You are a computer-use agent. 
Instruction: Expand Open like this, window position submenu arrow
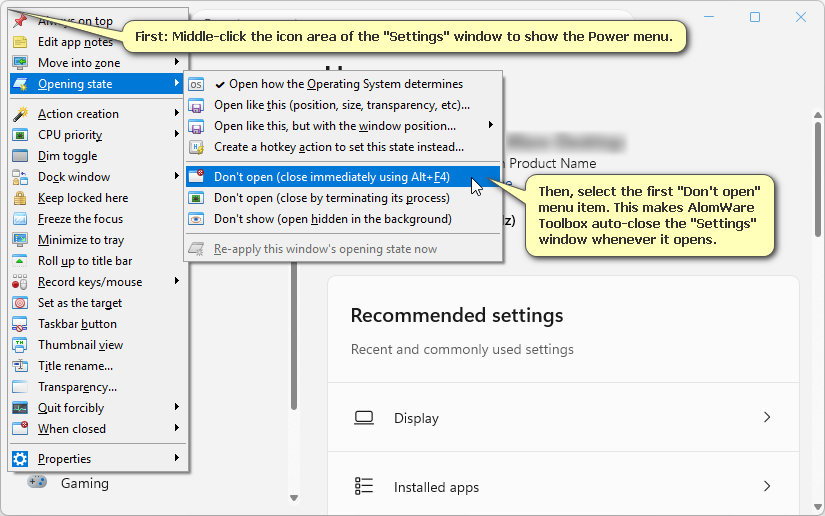(x=490, y=125)
